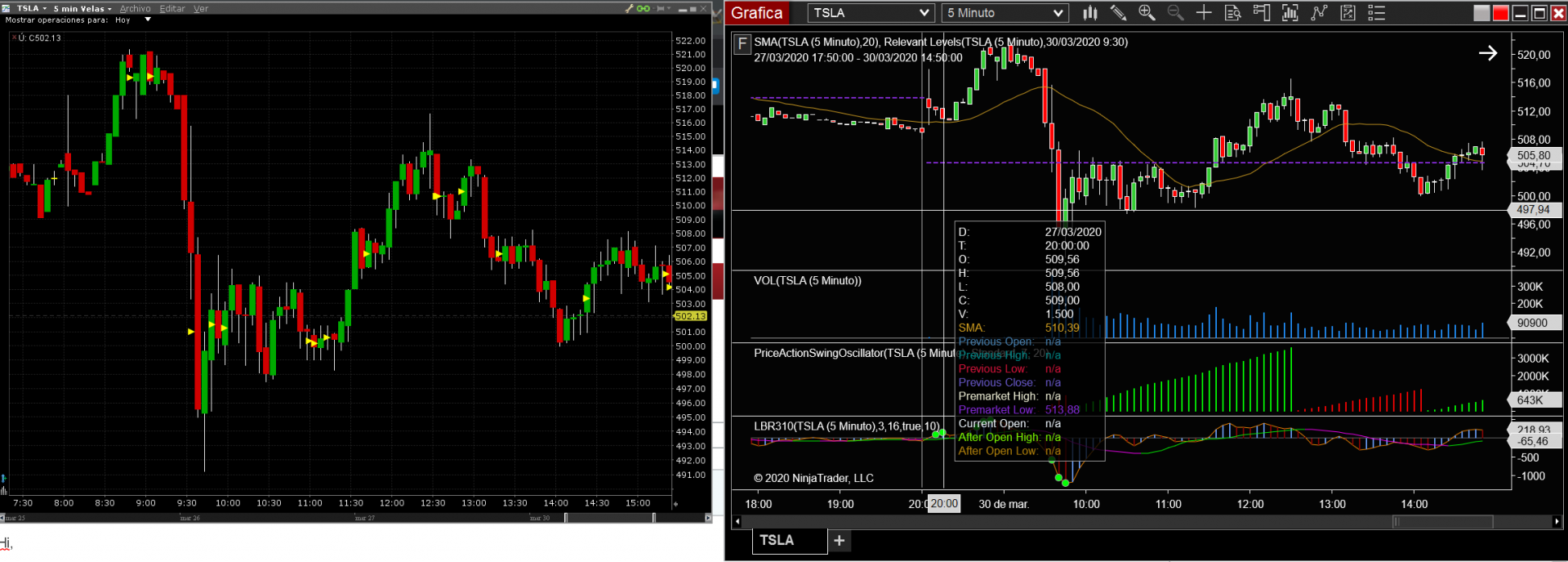Open the Archivo menu
Image resolution: width=1568 pixels, height=562 pixels.
(135, 9)
